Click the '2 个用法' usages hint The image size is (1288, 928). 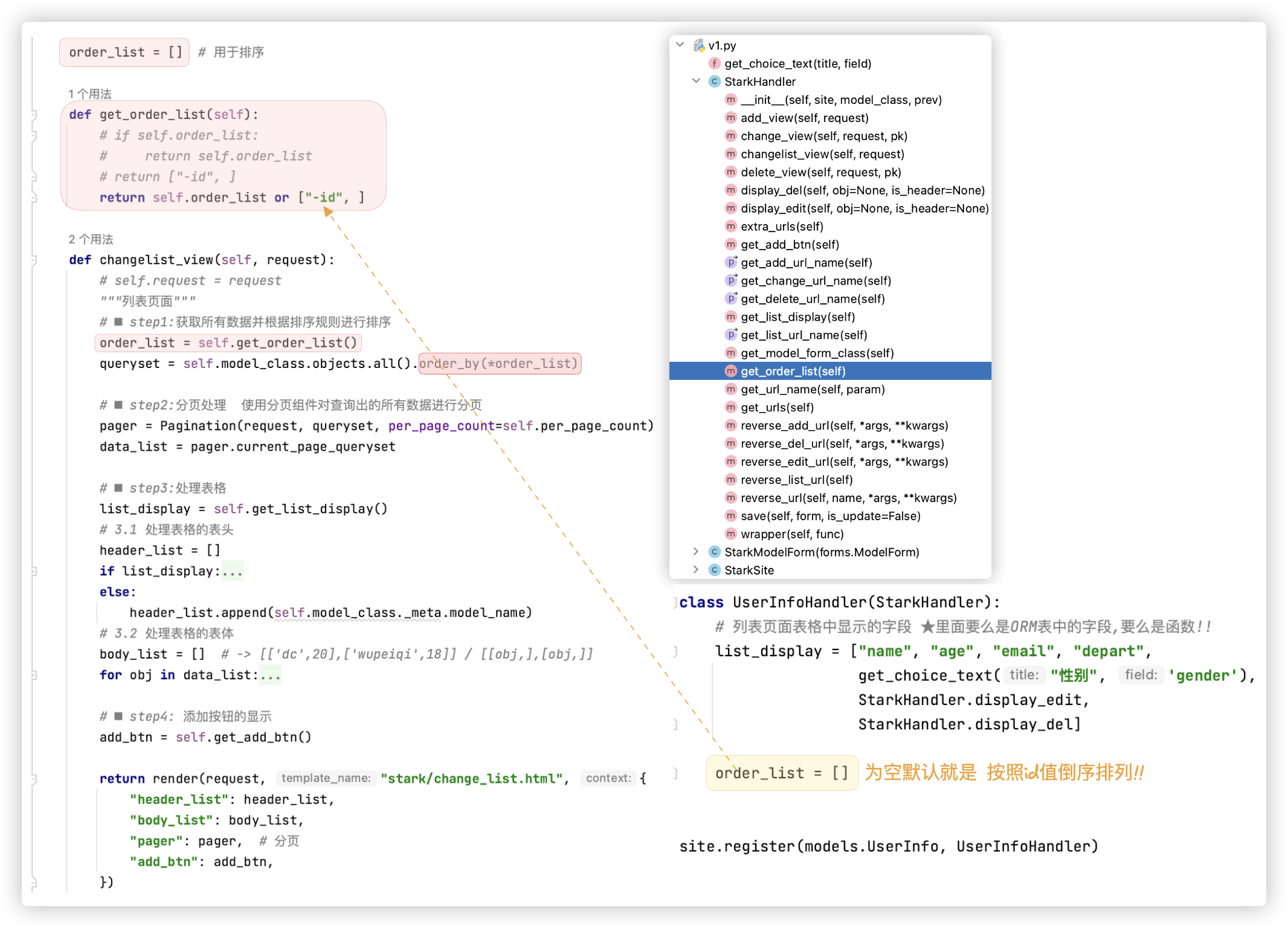[91, 239]
